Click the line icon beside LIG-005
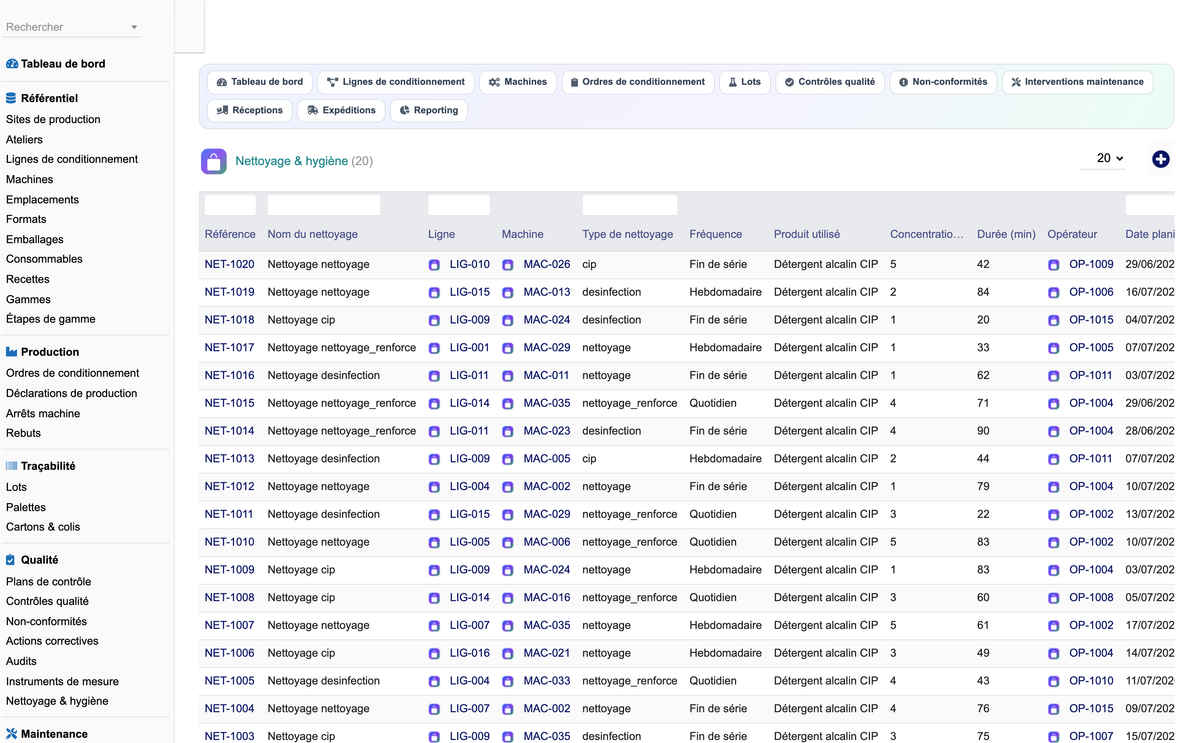The image size is (1200, 743). click(434, 542)
